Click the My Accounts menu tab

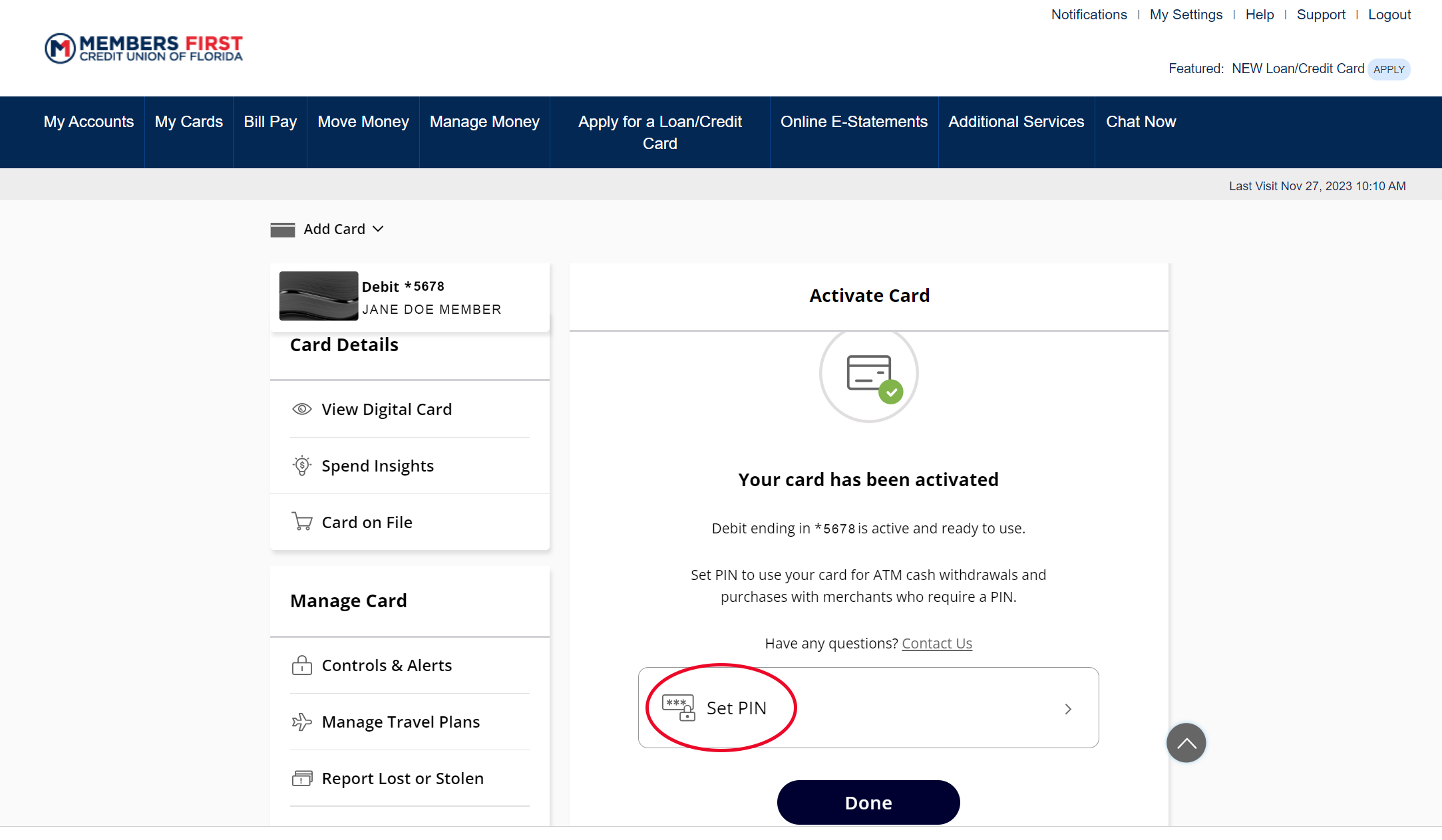tap(88, 122)
